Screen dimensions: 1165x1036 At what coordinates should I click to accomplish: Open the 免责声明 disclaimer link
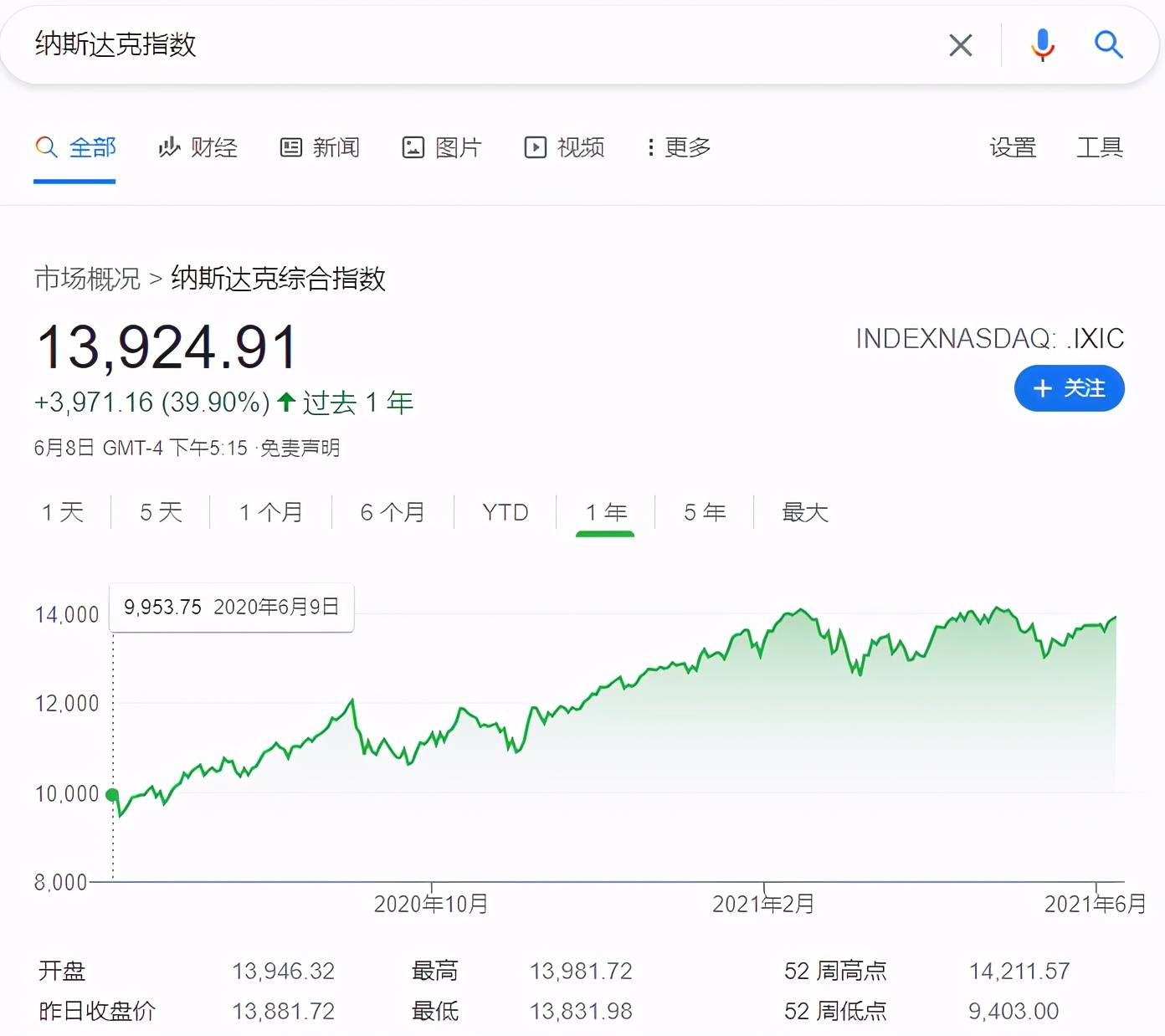pos(300,449)
